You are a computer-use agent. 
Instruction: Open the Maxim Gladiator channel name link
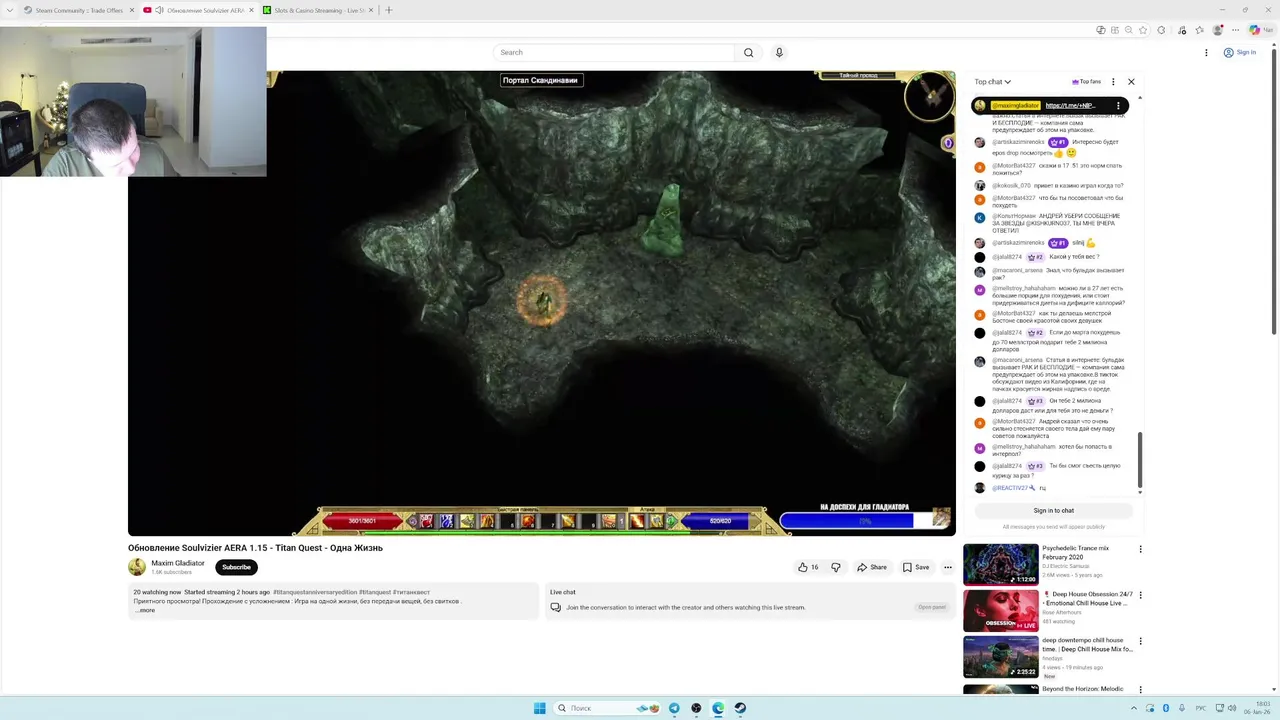point(178,563)
